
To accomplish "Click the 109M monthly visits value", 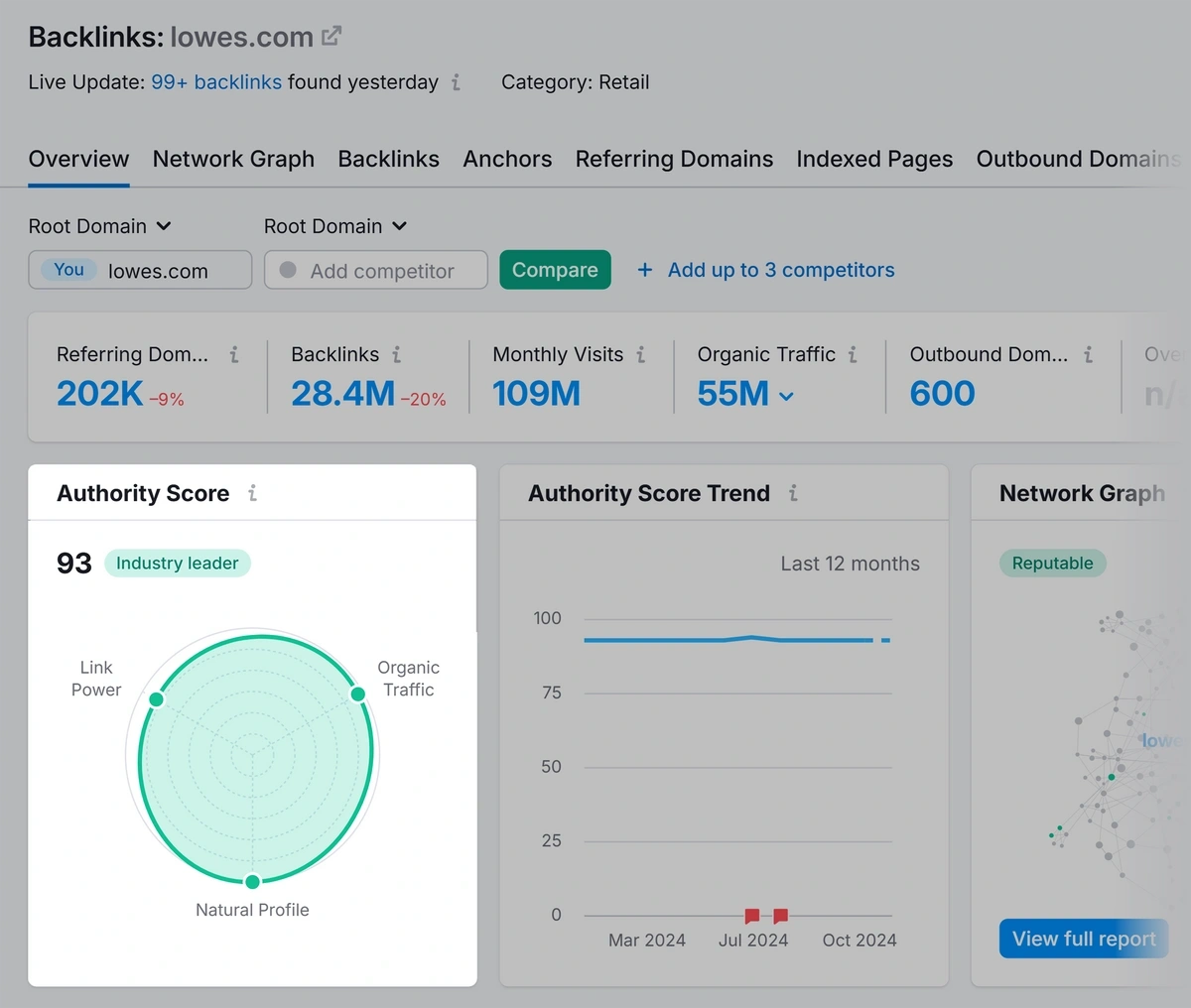I will coord(537,394).
